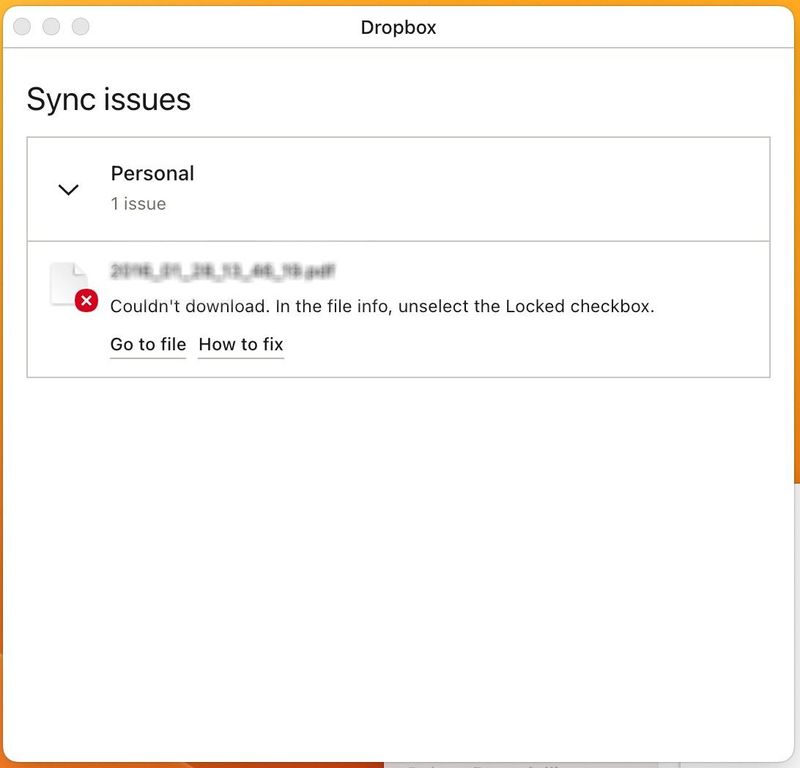Click the Sync issues heading
800x768 pixels.
(x=108, y=100)
